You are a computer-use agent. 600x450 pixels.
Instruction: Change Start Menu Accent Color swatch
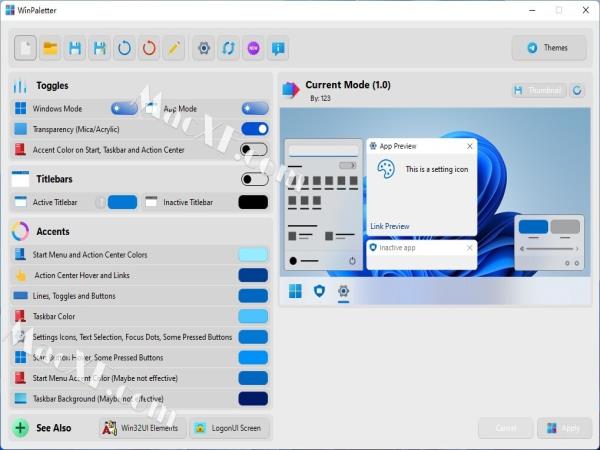(x=253, y=378)
